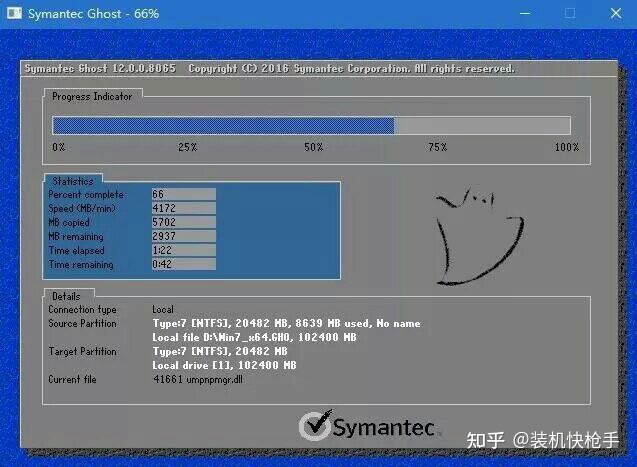Click the Connection type label

pyautogui.click(x=82, y=309)
